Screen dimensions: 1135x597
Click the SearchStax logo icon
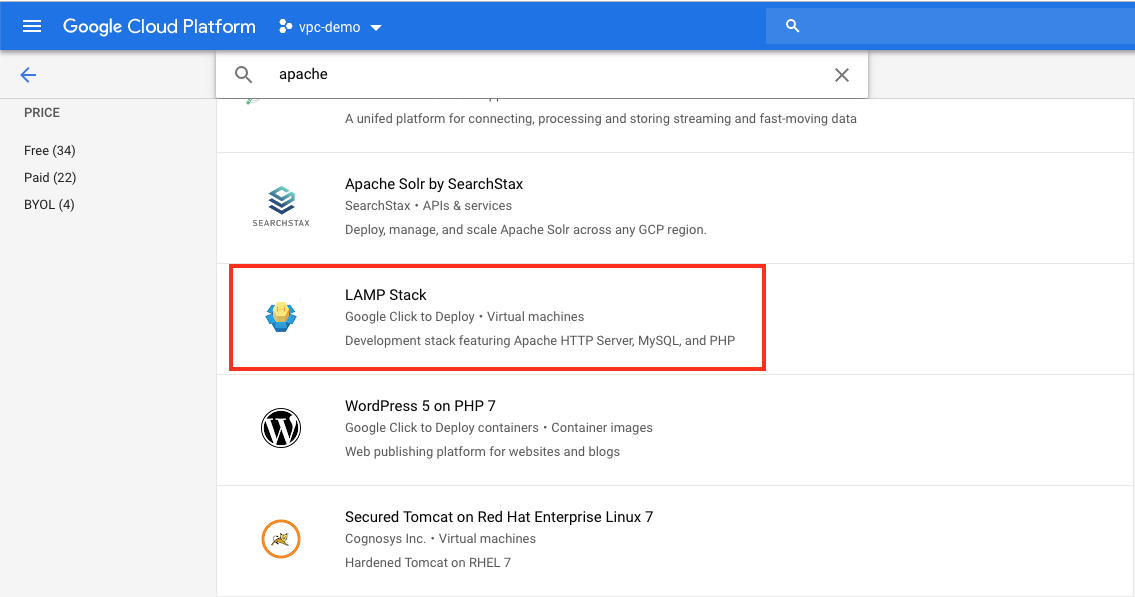click(281, 206)
